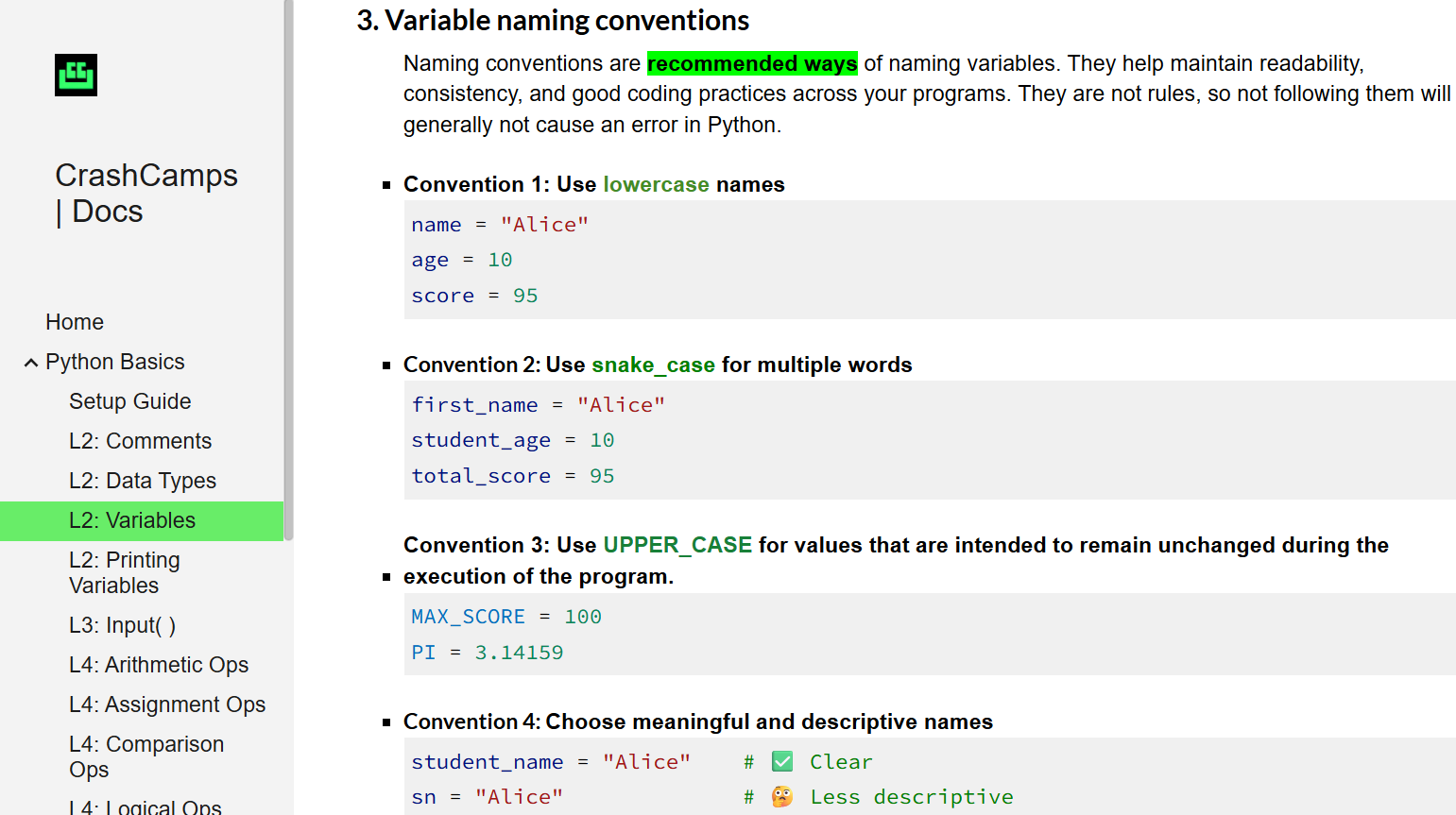Image resolution: width=1456 pixels, height=815 pixels.
Task: Click the CrashCamps green logo icon
Action: [76, 75]
